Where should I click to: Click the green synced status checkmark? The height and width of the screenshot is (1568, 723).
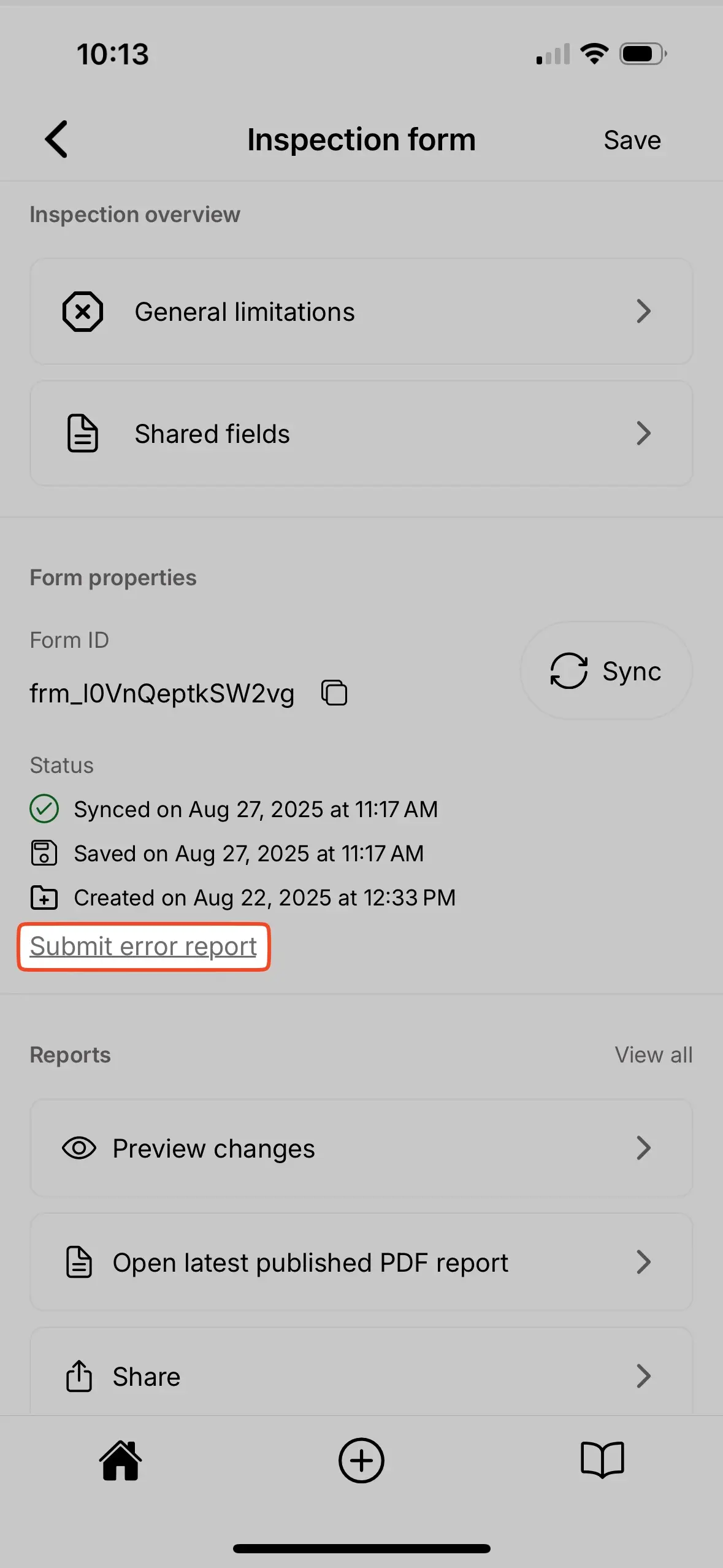tap(44, 809)
